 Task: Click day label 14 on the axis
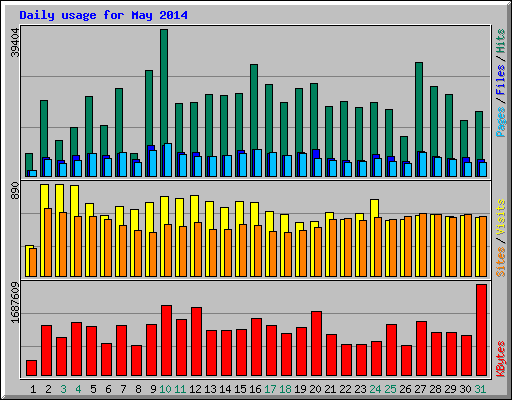[225, 389]
